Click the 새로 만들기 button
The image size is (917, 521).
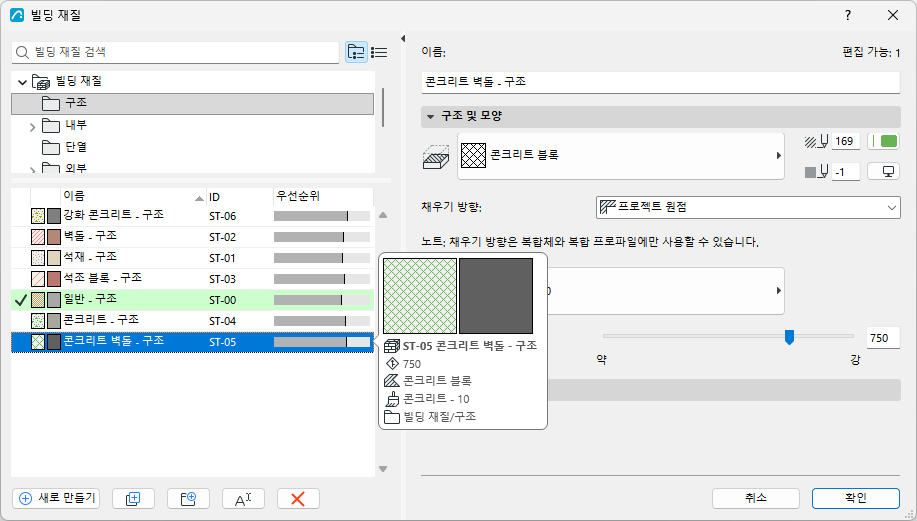pyautogui.click(x=56, y=498)
